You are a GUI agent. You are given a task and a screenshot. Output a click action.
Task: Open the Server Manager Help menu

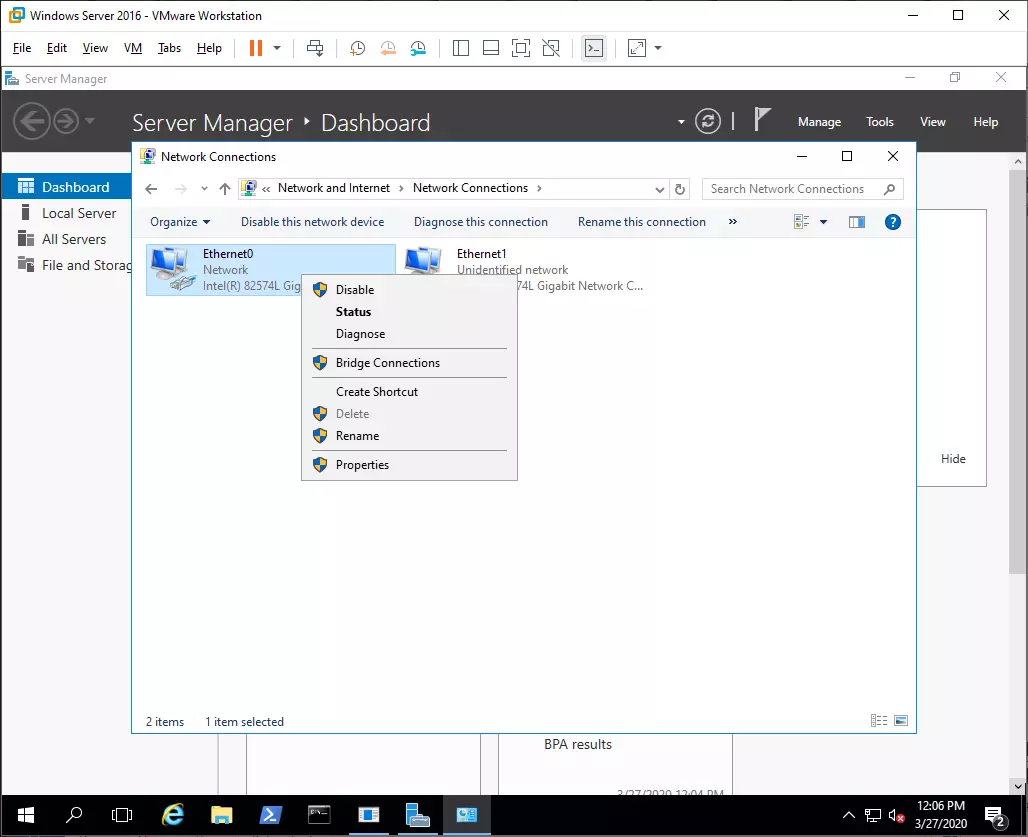pos(985,122)
